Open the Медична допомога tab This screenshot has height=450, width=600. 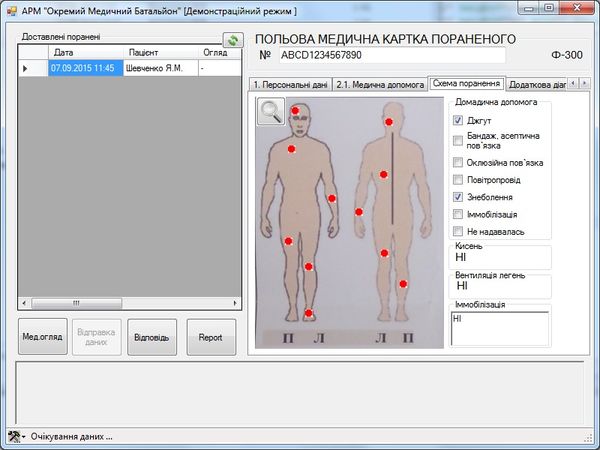[378, 84]
